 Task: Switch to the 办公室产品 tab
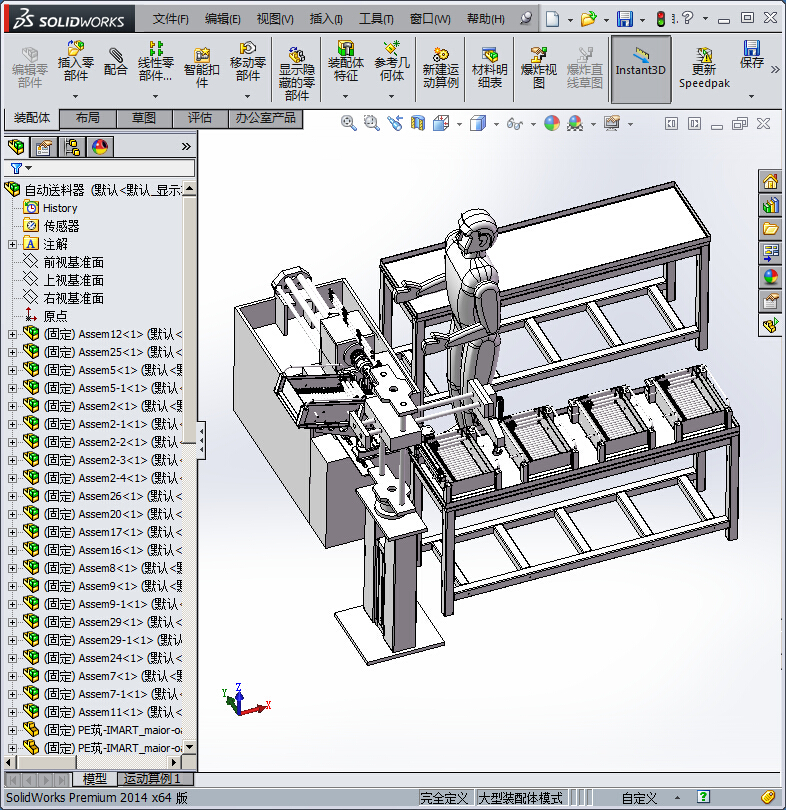click(x=265, y=118)
